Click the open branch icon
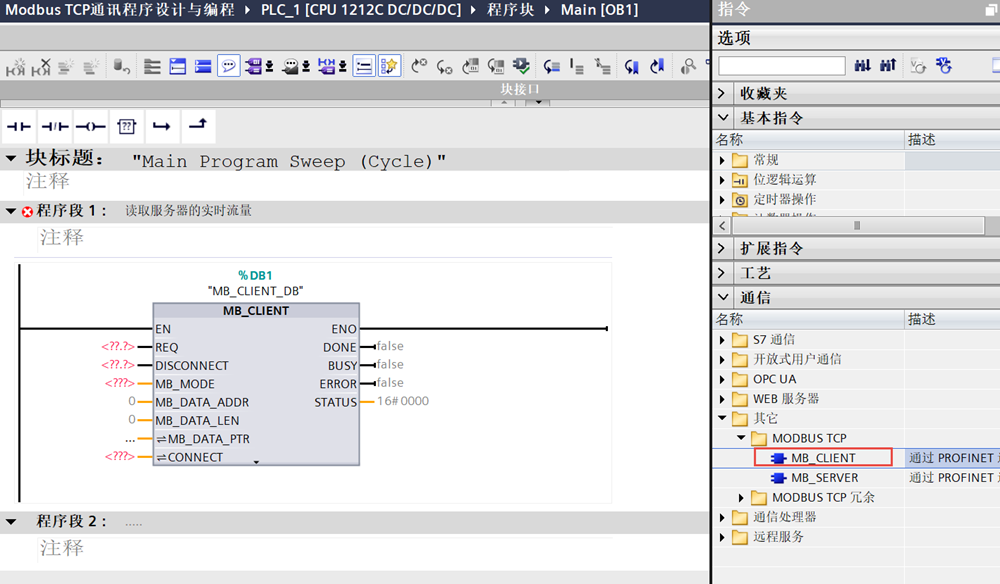 click(161, 126)
